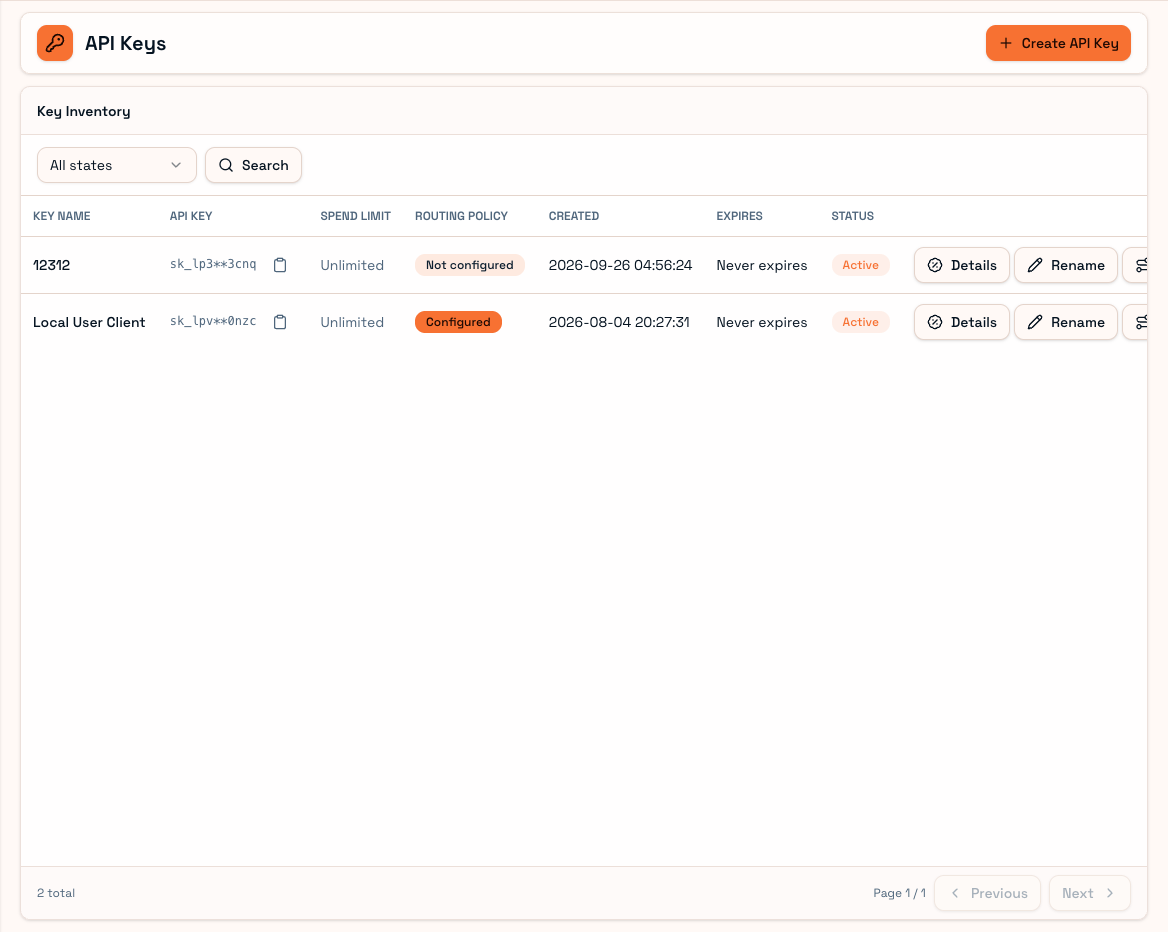Click the STATUS column header
1168x932 pixels.
(853, 216)
